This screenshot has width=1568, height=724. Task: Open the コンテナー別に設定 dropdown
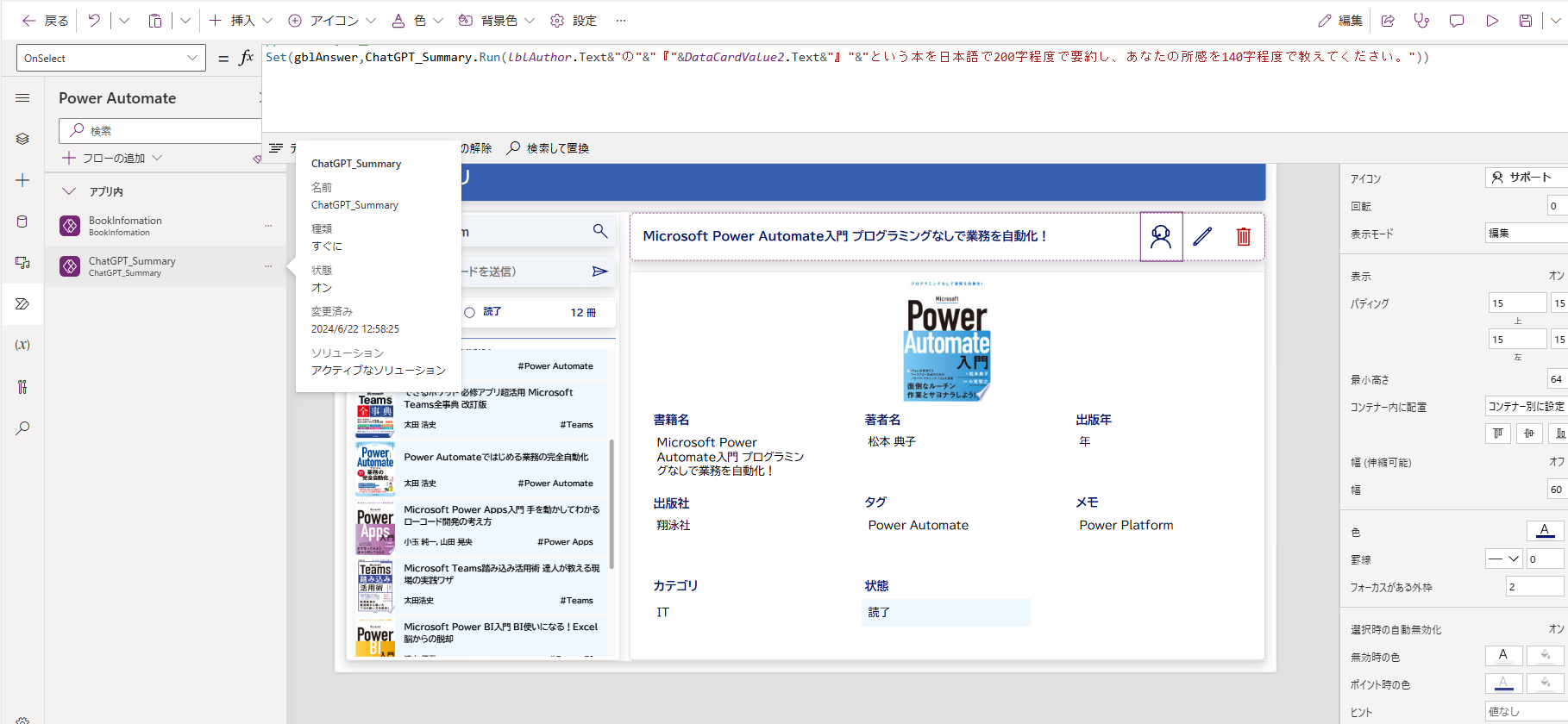tap(1526, 406)
